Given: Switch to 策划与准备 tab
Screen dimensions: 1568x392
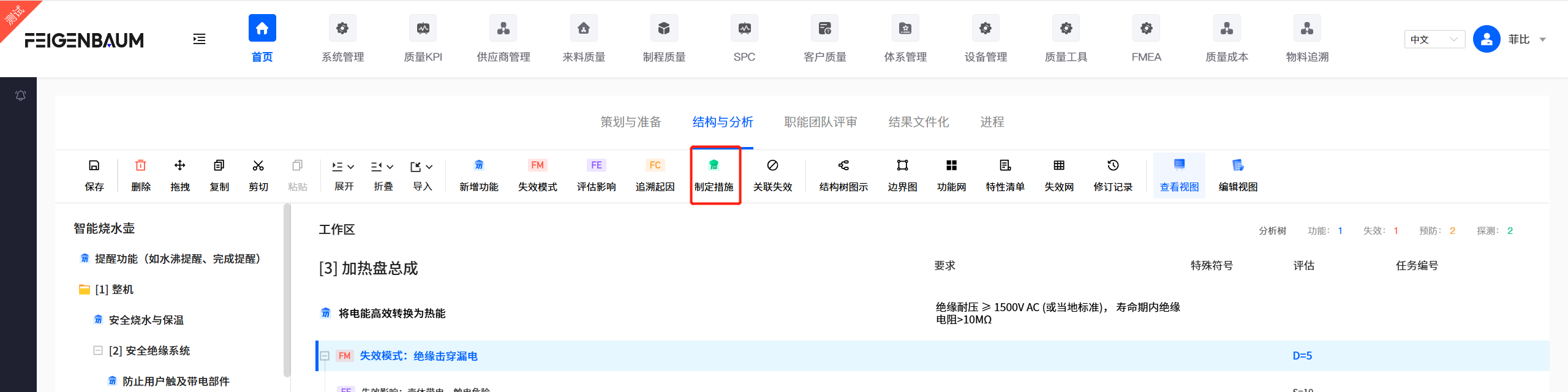Looking at the screenshot, I should point(631,122).
